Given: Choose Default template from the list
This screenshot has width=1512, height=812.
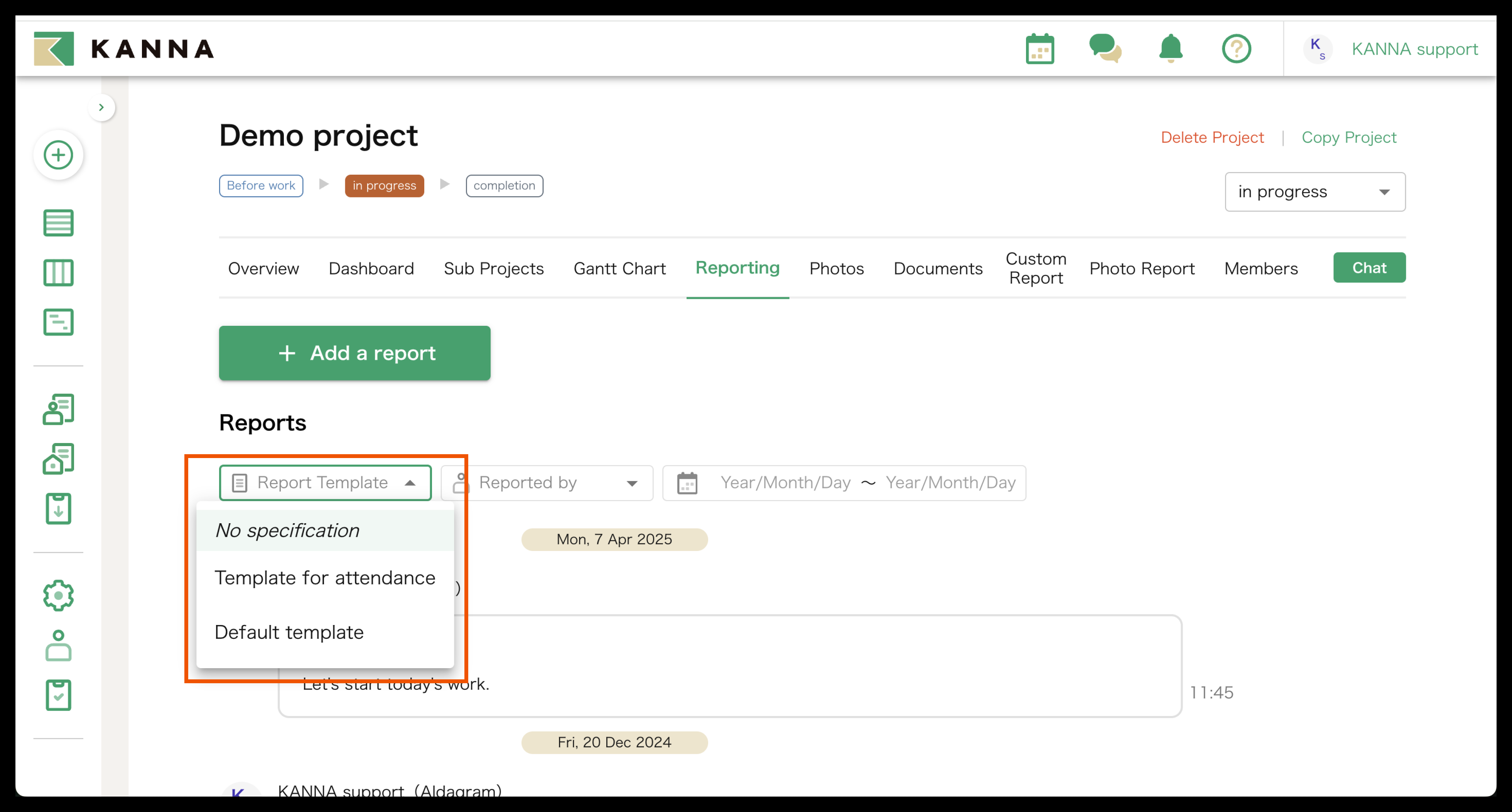Looking at the screenshot, I should click(x=289, y=632).
